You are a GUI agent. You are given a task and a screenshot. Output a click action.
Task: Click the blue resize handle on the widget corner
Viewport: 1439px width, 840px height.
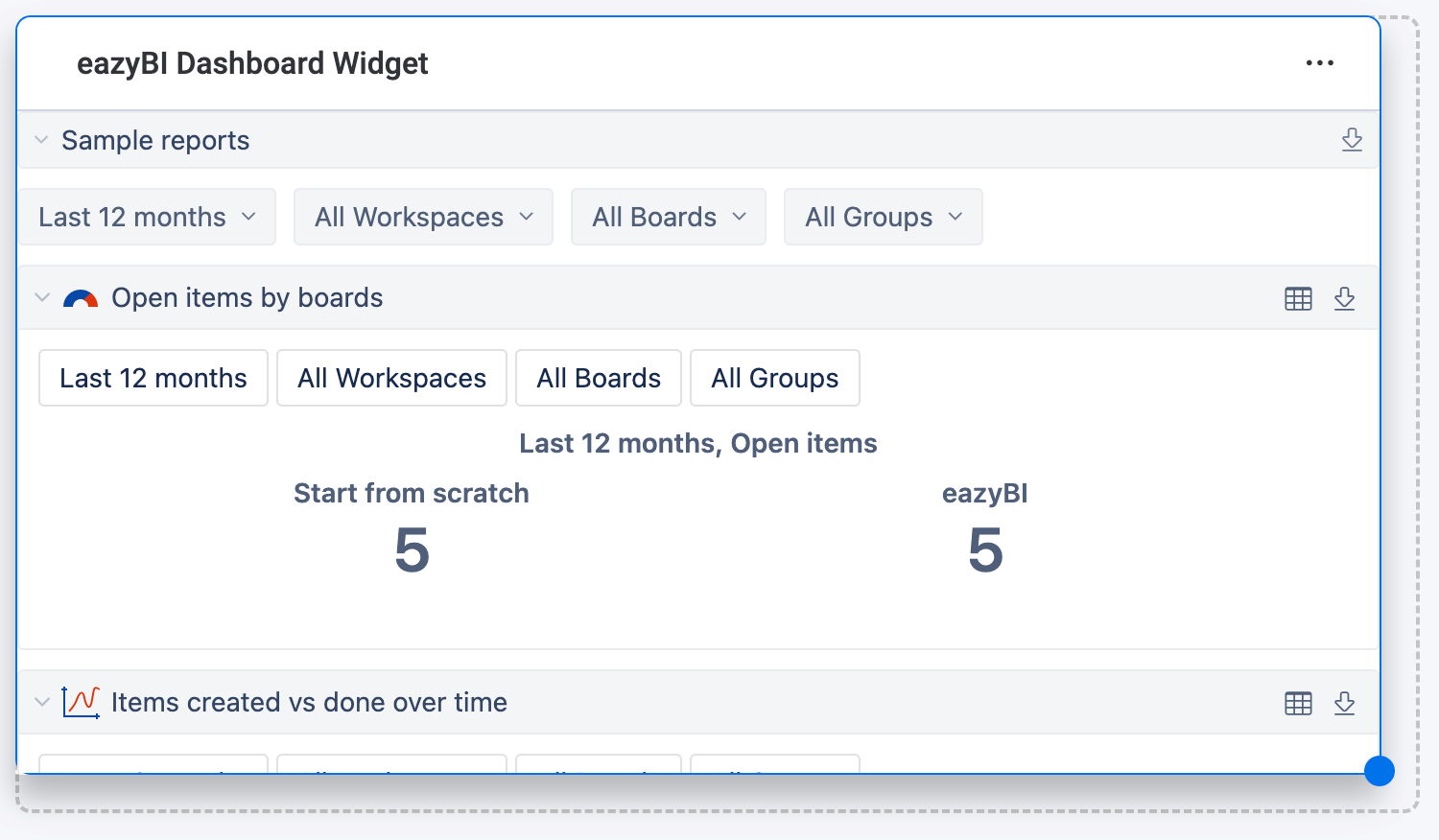pyautogui.click(x=1380, y=771)
